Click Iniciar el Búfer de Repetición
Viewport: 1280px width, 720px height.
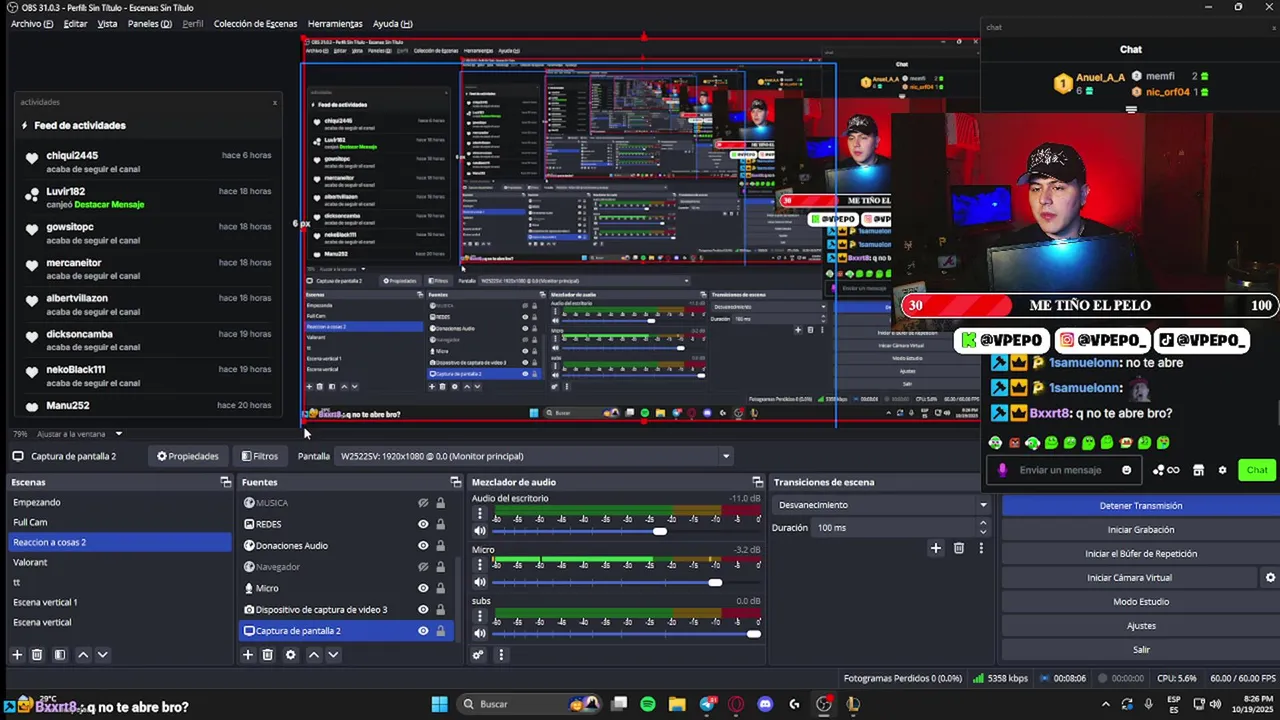[x=1141, y=554]
